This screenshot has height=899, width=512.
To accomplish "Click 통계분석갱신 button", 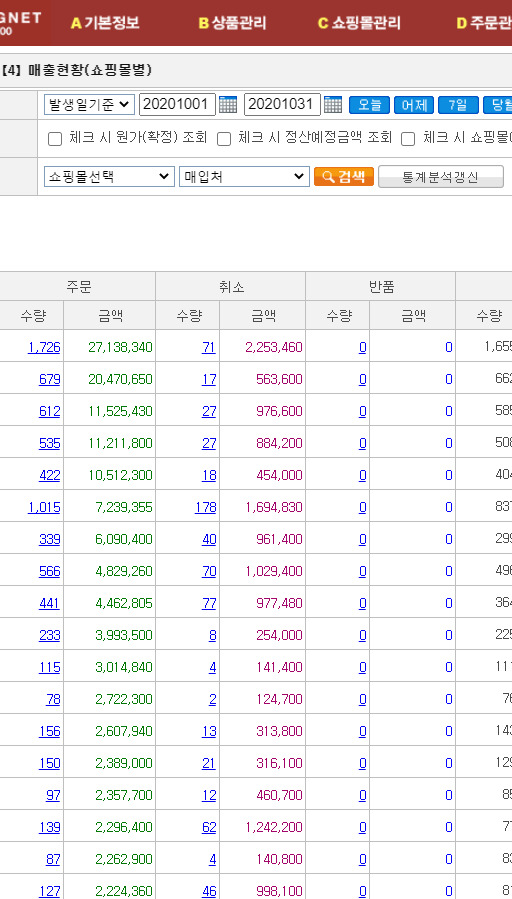I will (x=441, y=177).
